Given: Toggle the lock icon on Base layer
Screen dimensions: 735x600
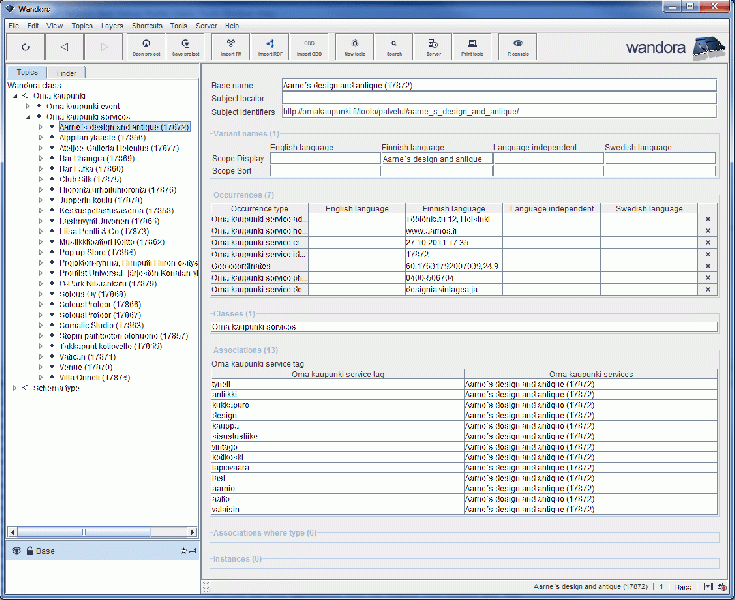Looking at the screenshot, I should click(x=30, y=551).
